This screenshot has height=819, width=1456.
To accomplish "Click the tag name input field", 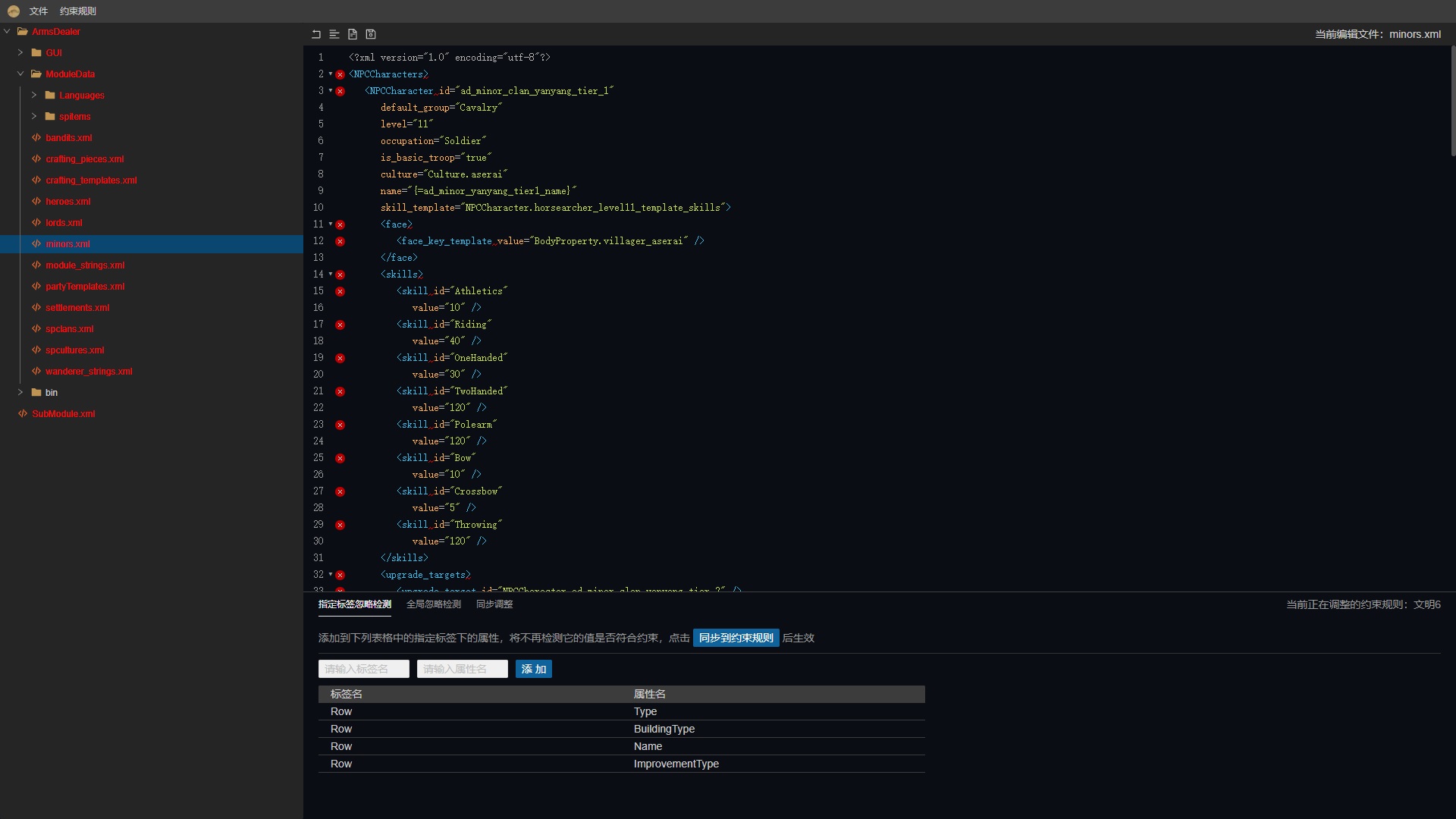I will point(364,669).
